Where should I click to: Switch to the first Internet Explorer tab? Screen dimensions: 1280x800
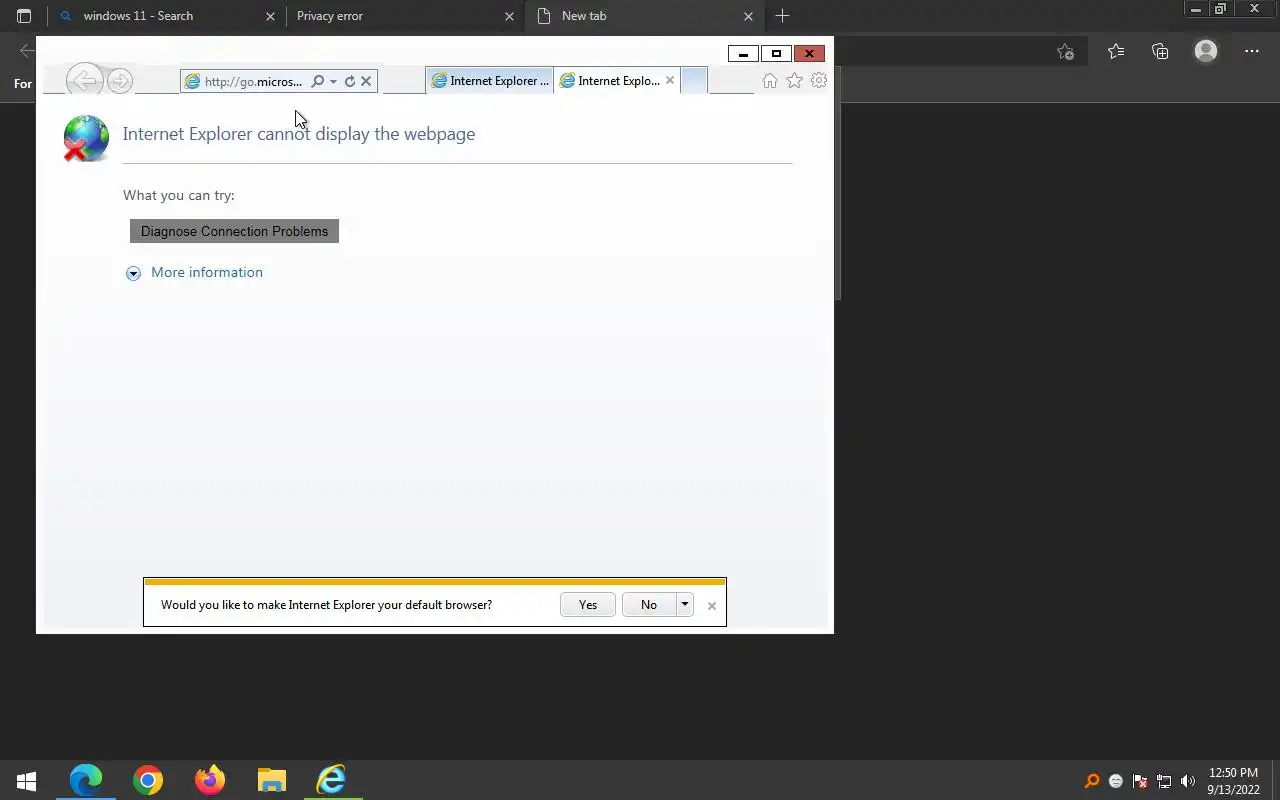pyautogui.click(x=489, y=81)
